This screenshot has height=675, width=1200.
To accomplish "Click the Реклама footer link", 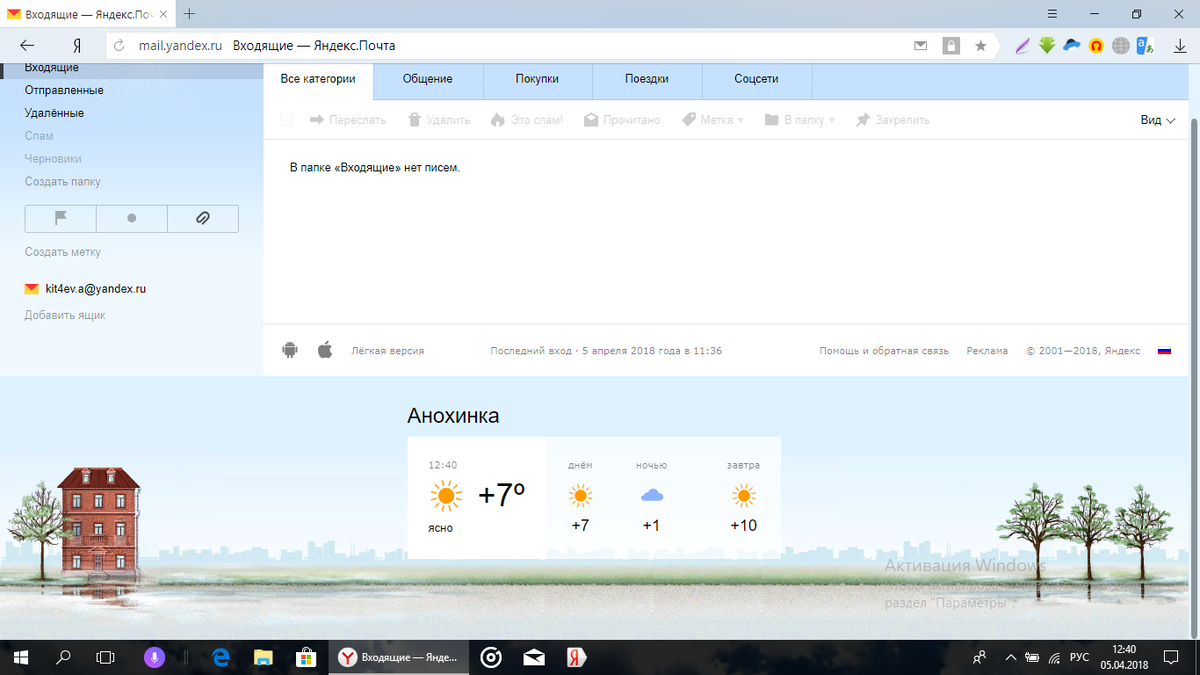I will pos(987,351).
